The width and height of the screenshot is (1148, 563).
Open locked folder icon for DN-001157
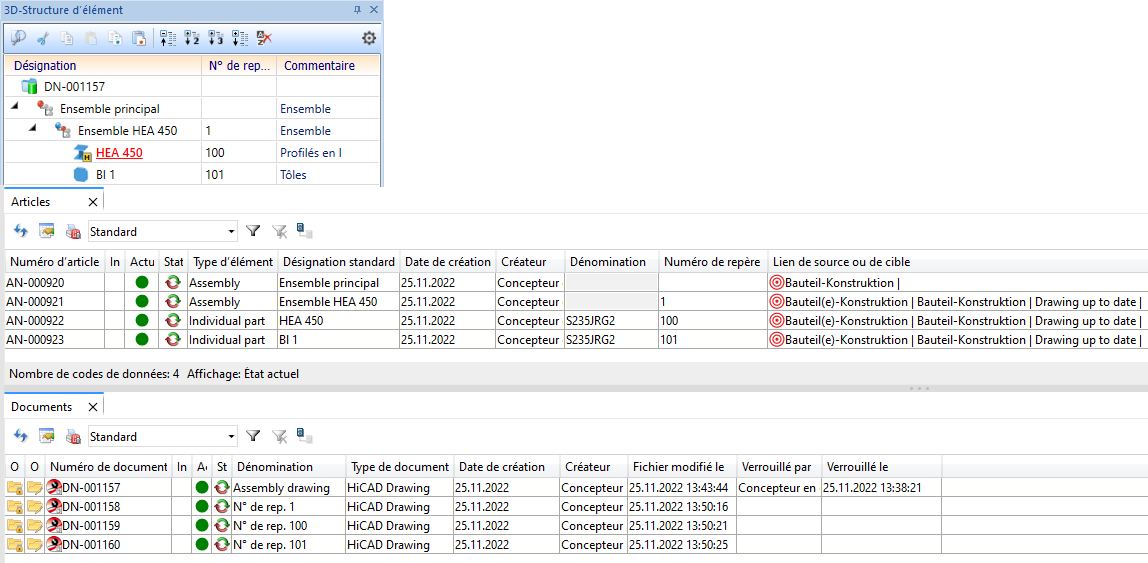[x=15, y=488]
